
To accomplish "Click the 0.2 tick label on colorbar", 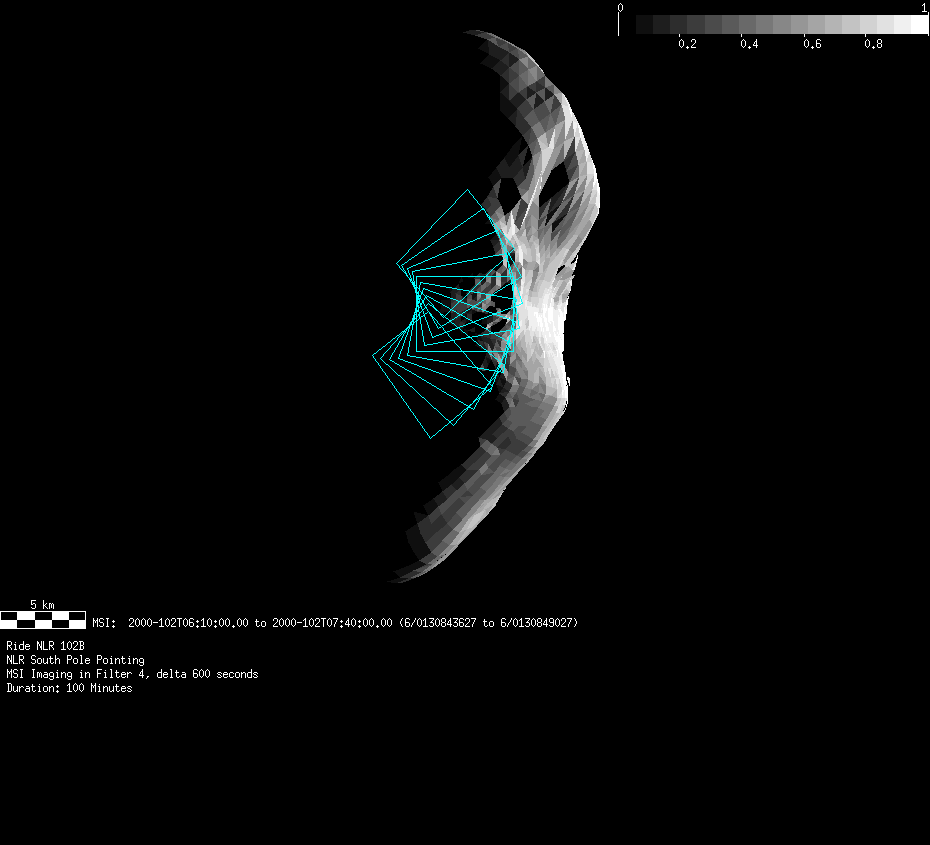I will coord(687,45).
